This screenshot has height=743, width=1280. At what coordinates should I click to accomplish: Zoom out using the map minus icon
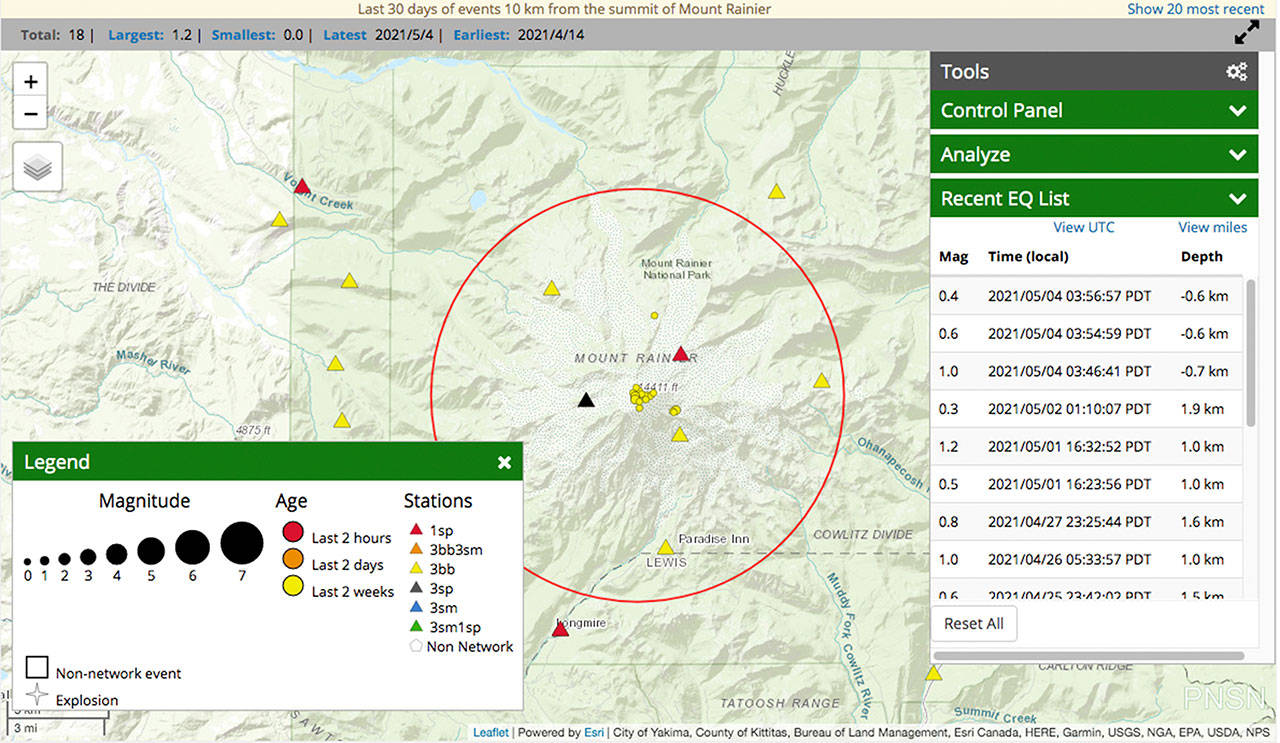point(30,113)
